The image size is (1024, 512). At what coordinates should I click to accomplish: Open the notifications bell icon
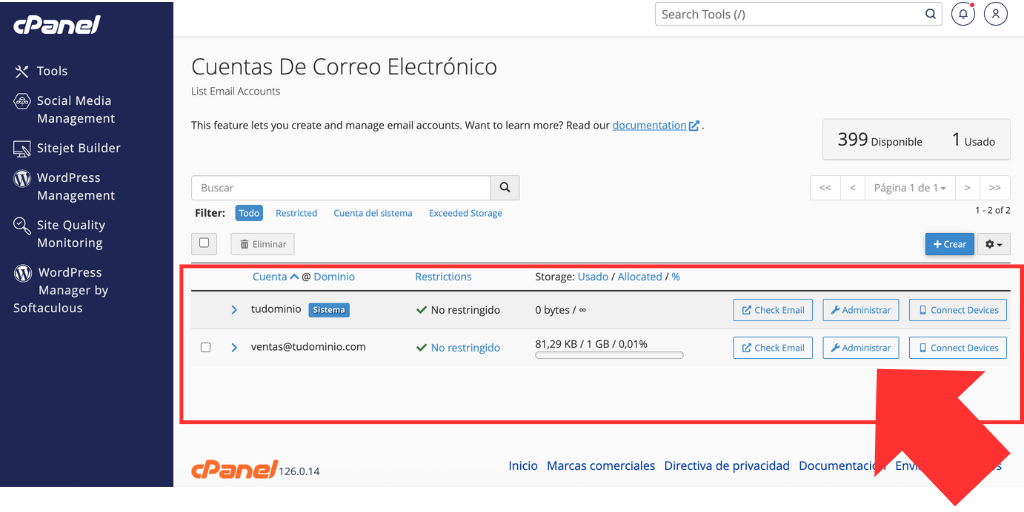[x=963, y=14]
